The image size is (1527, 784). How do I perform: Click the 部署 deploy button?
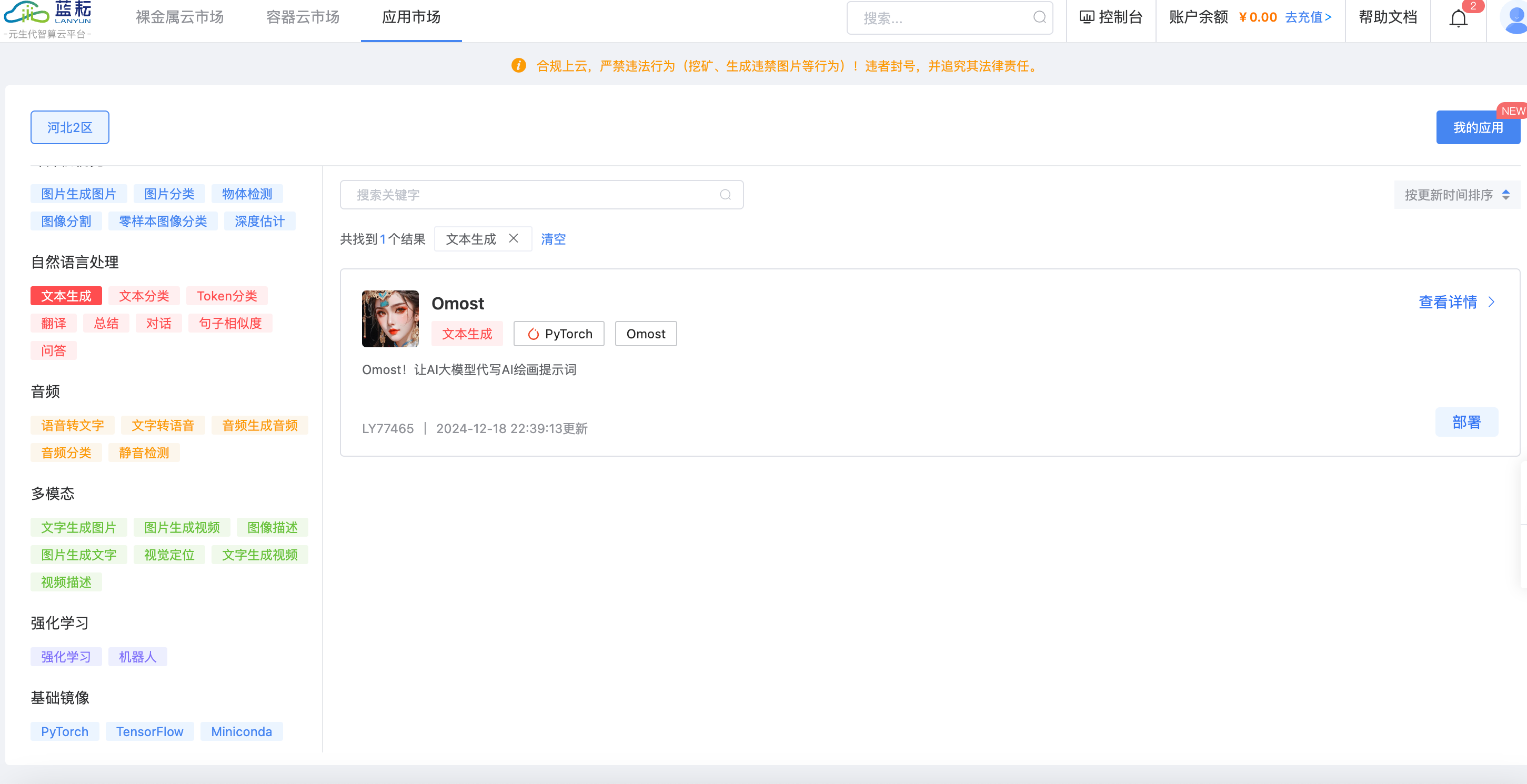(x=1466, y=422)
